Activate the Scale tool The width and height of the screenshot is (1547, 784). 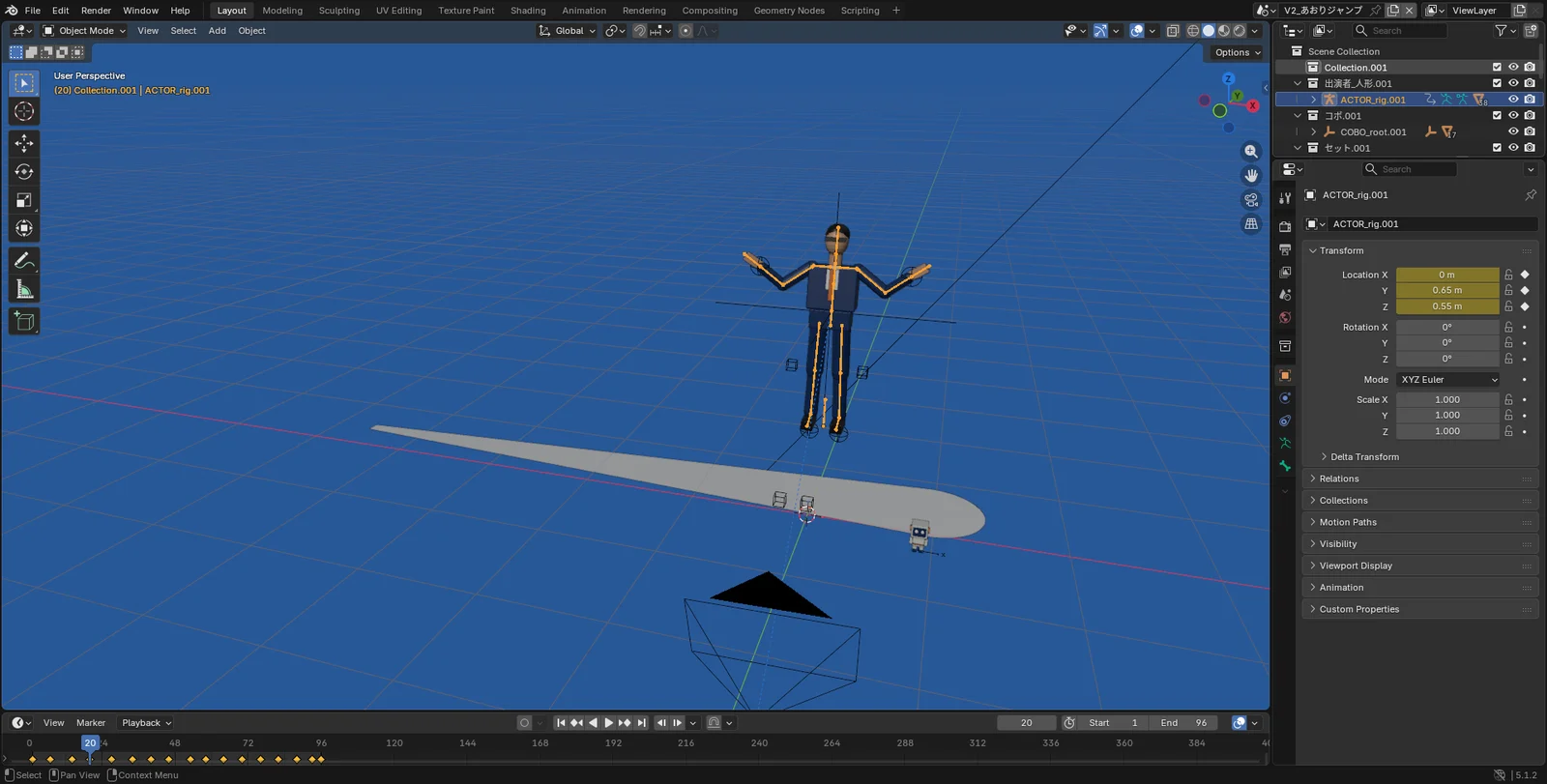click(24, 200)
